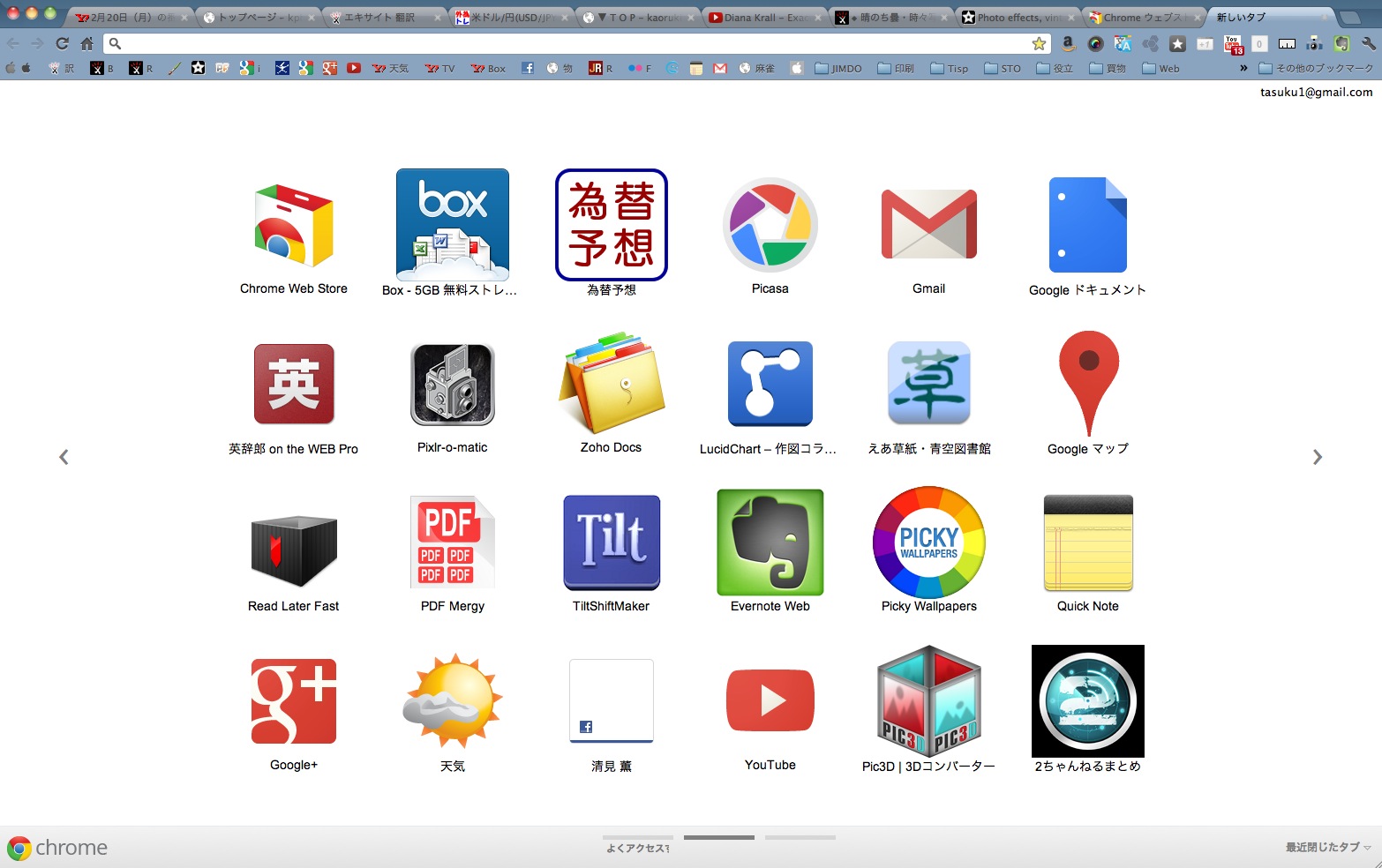
Task: Open その他のブックマーク folder
Action: 1316,68
